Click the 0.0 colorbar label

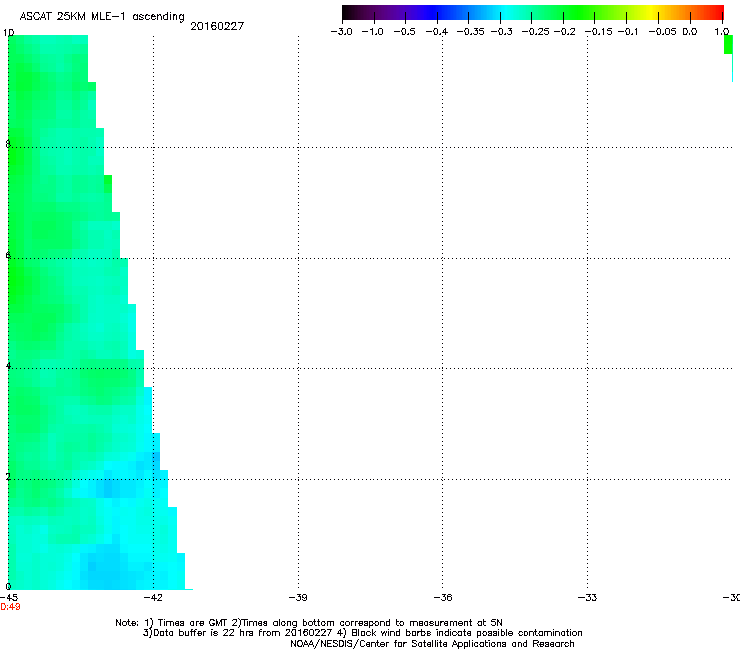pyautogui.click(x=690, y=32)
